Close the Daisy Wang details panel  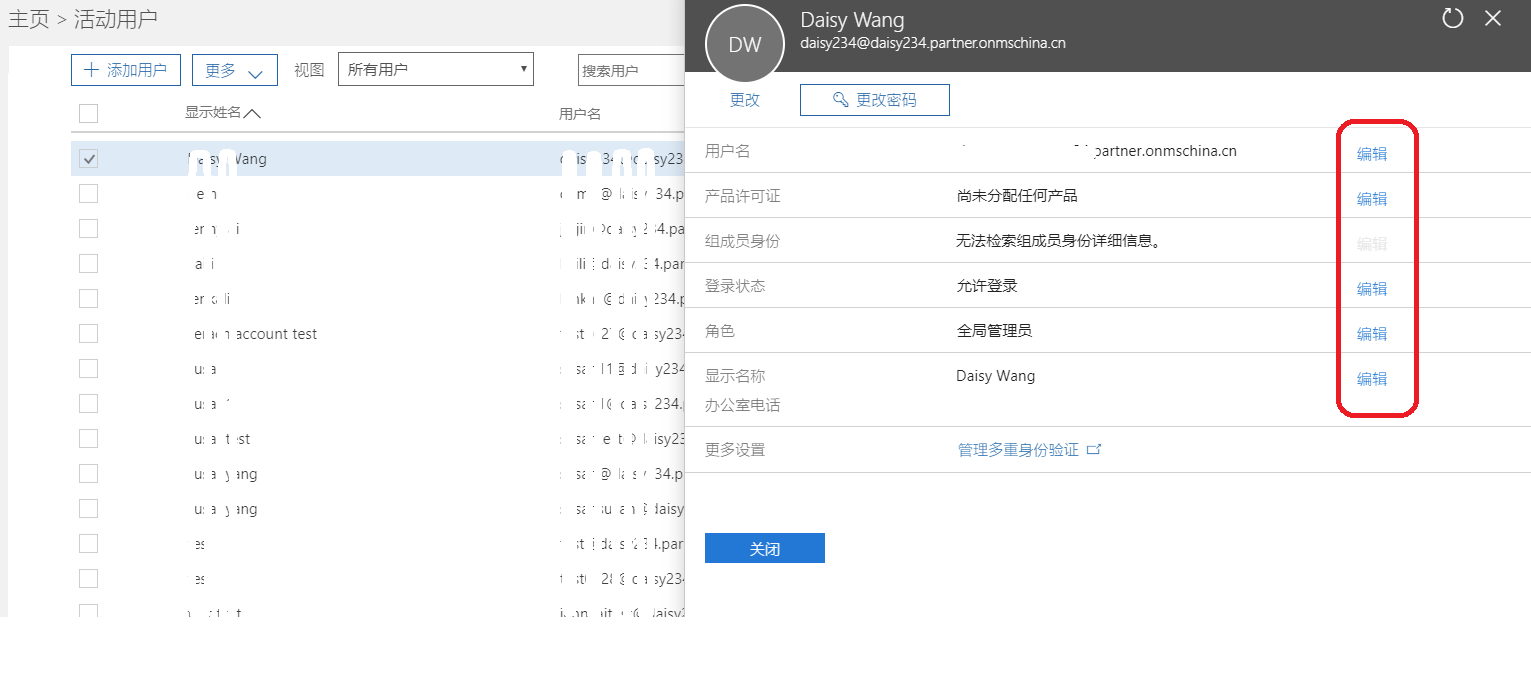[1493, 18]
